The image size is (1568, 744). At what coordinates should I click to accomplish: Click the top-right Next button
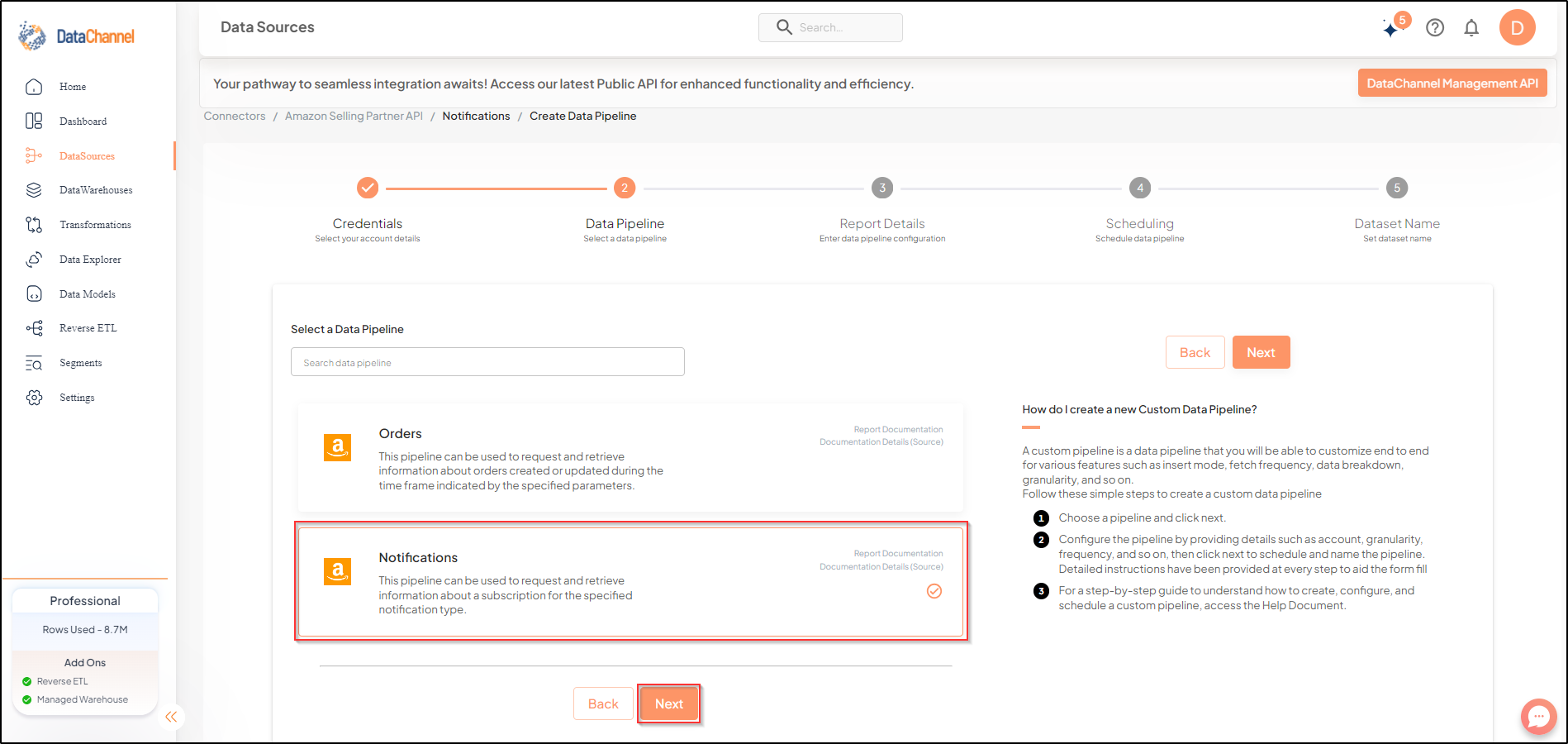[1261, 352]
